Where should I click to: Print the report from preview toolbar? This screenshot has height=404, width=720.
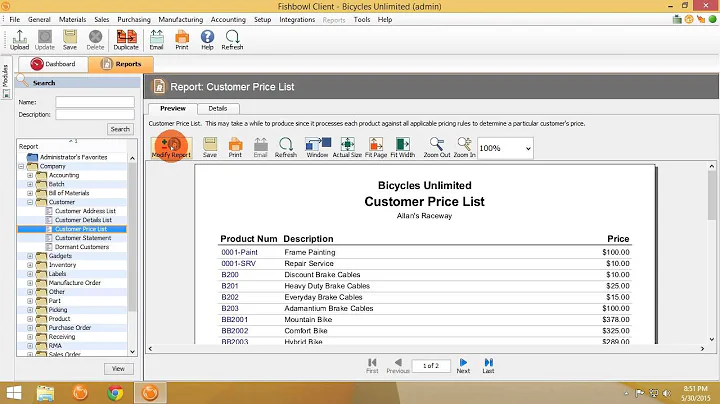pyautogui.click(x=235, y=148)
